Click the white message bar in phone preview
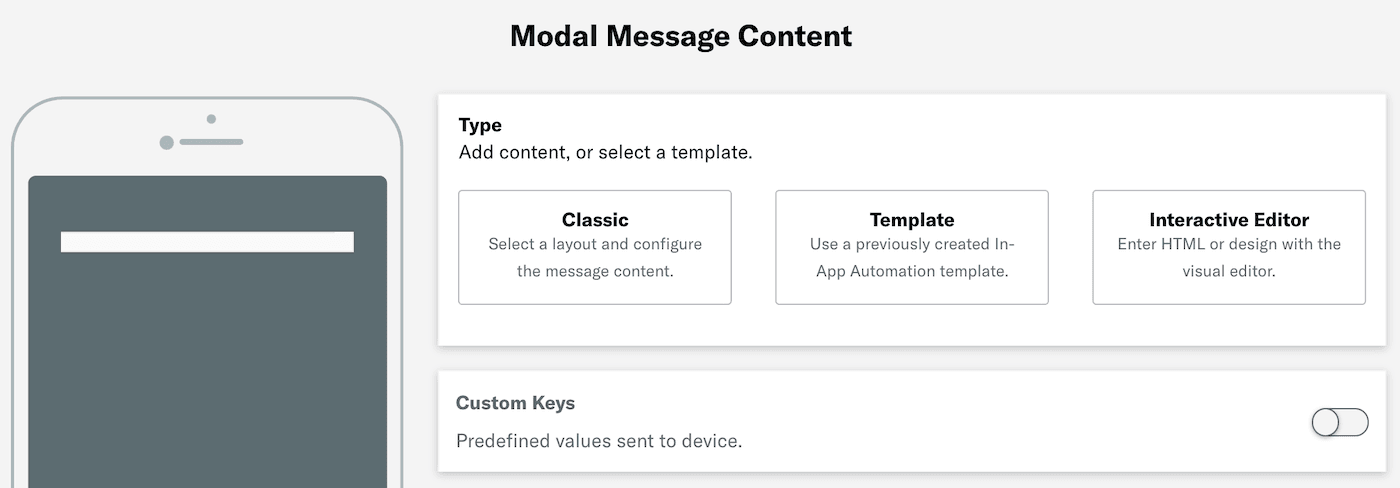1400x488 pixels. tap(207, 242)
